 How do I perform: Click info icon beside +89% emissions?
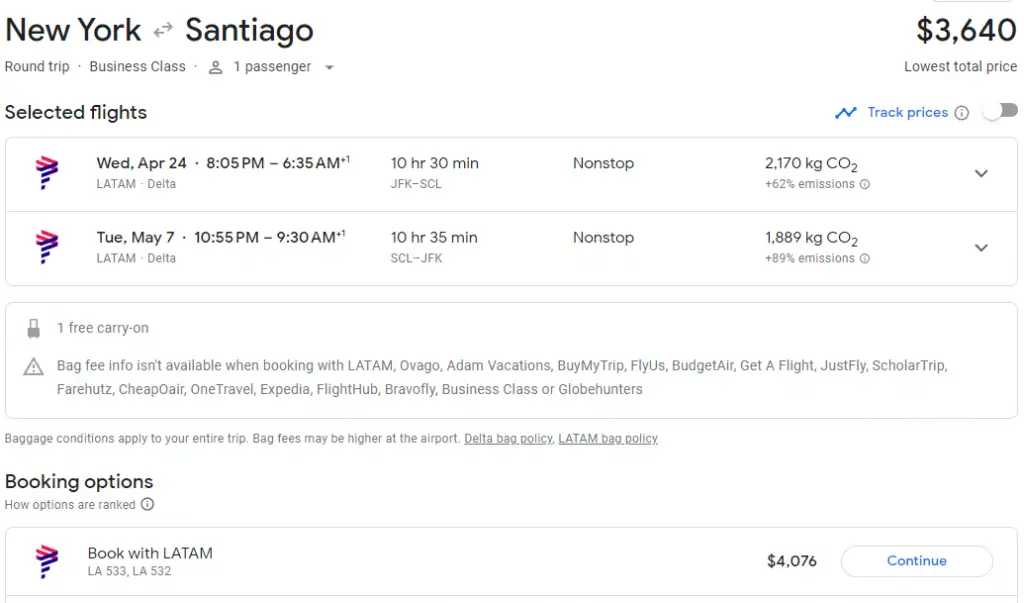pos(865,258)
